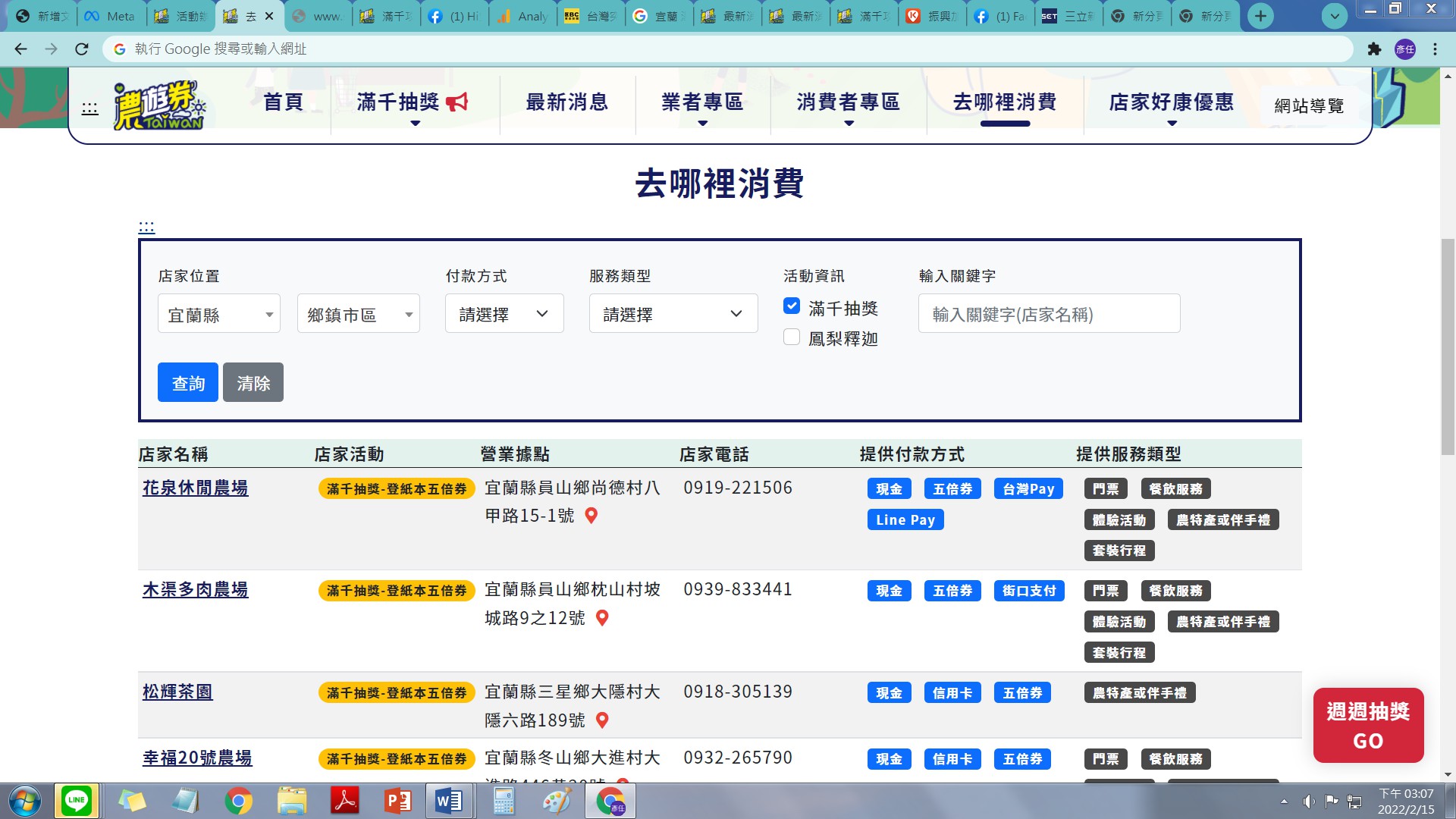This screenshot has height=819, width=1456.
Task: Open PowerPoint from the taskbar
Action: pyautogui.click(x=397, y=801)
